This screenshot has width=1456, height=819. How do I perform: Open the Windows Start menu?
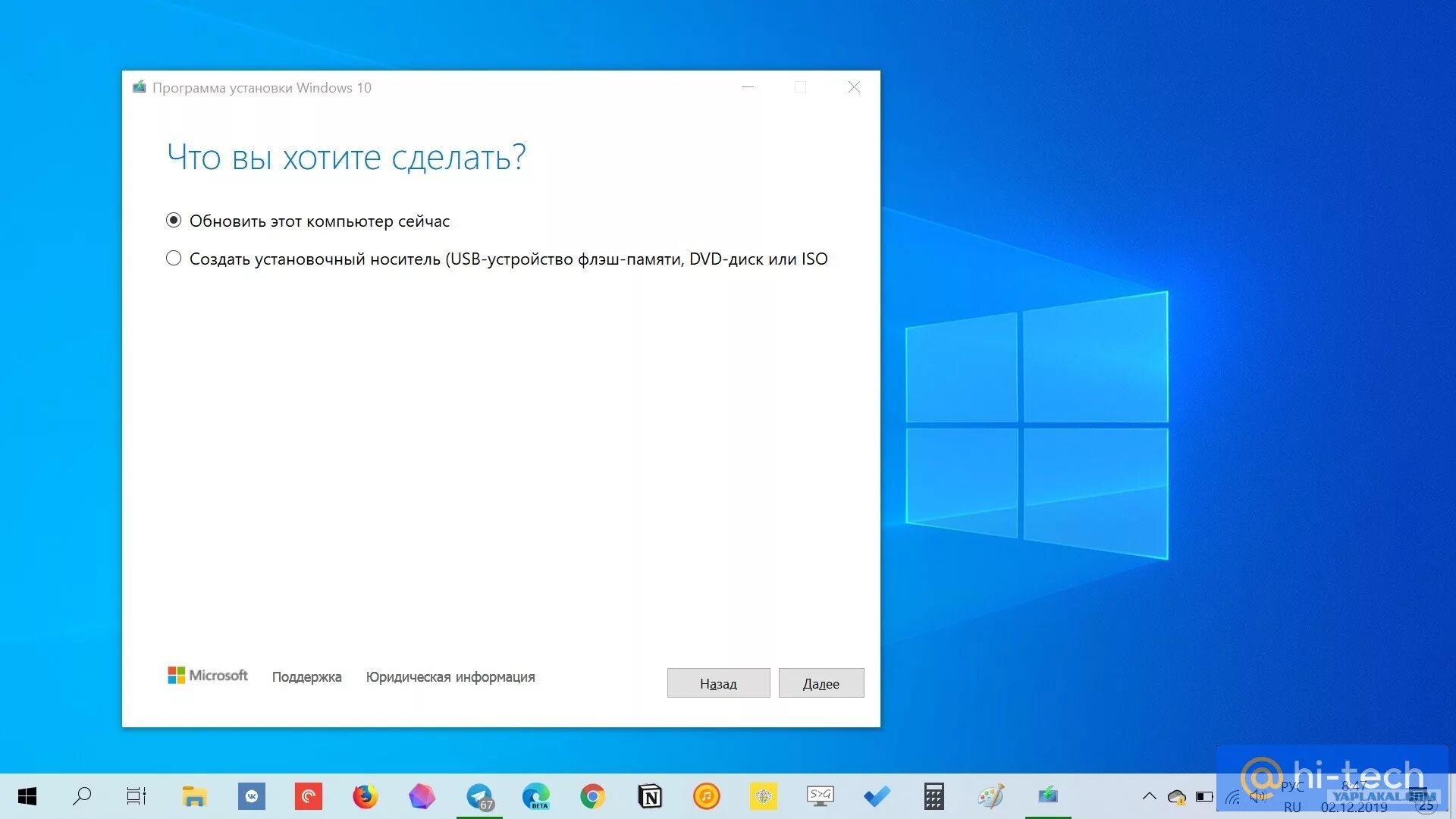coord(27,796)
